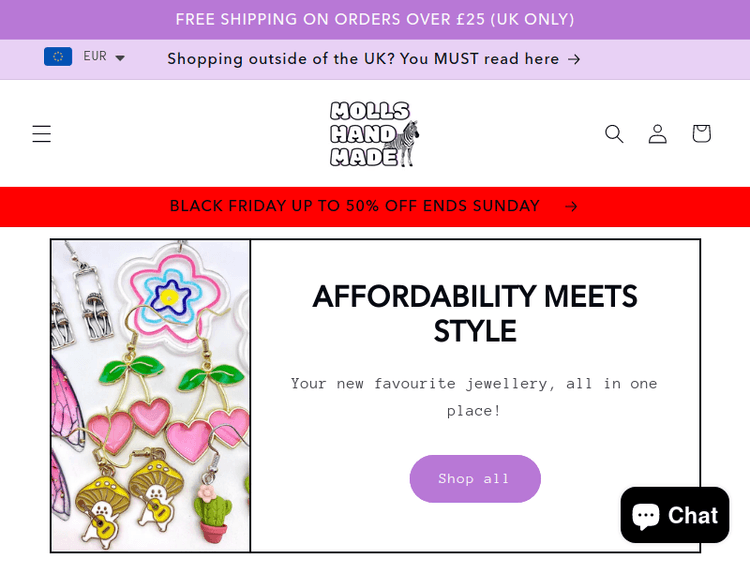Expand the currency dropdown caret
The height and width of the screenshot is (563, 750).
[120, 58]
